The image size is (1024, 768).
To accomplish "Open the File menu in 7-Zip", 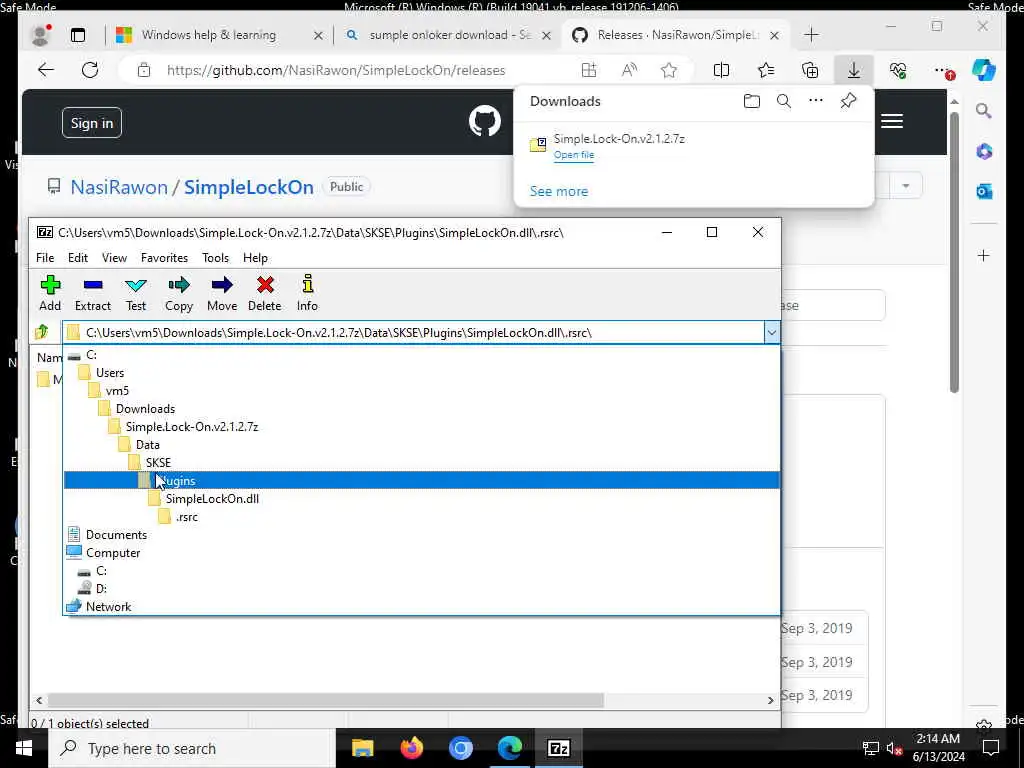I will tap(45, 258).
